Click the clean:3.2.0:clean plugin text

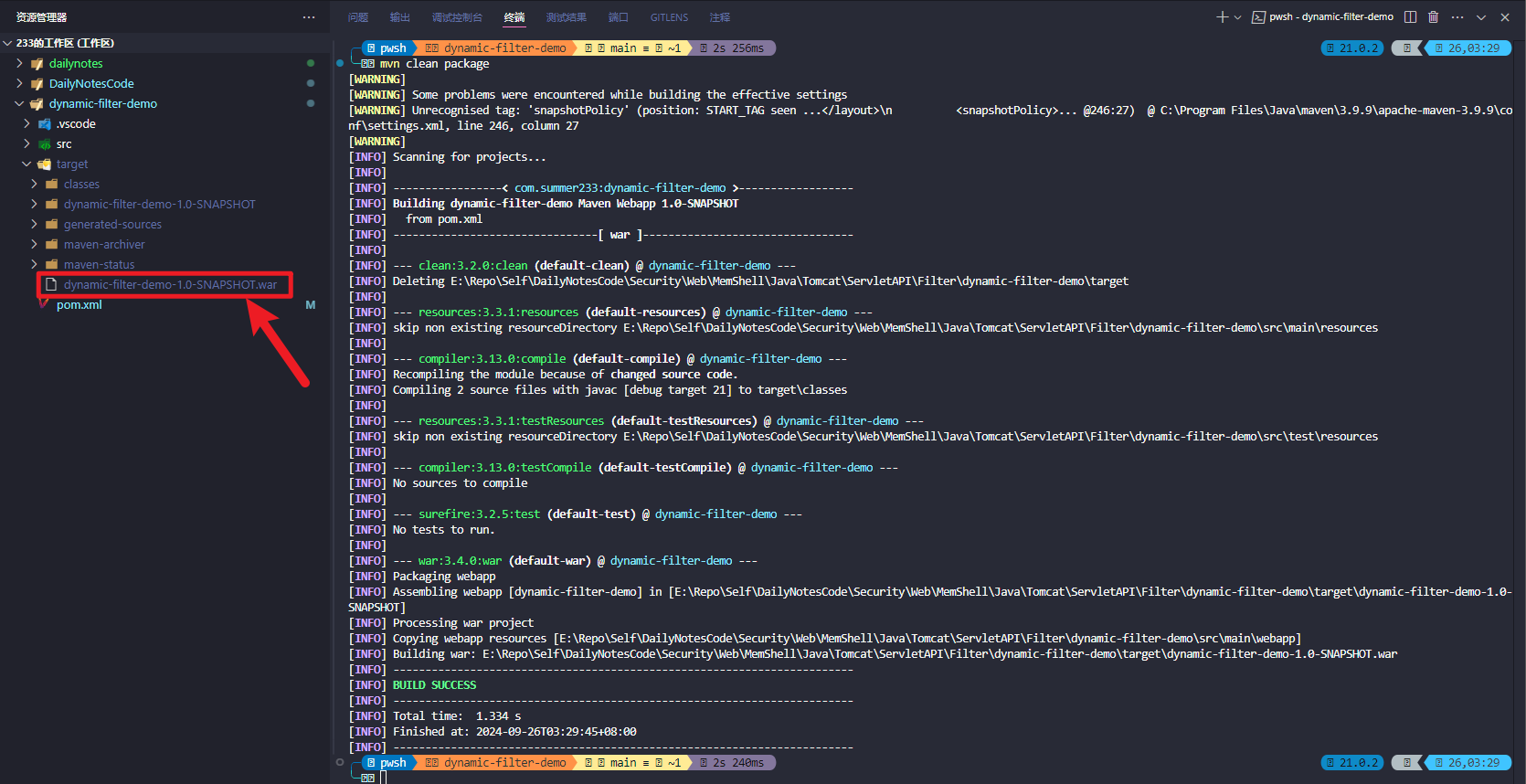473,265
